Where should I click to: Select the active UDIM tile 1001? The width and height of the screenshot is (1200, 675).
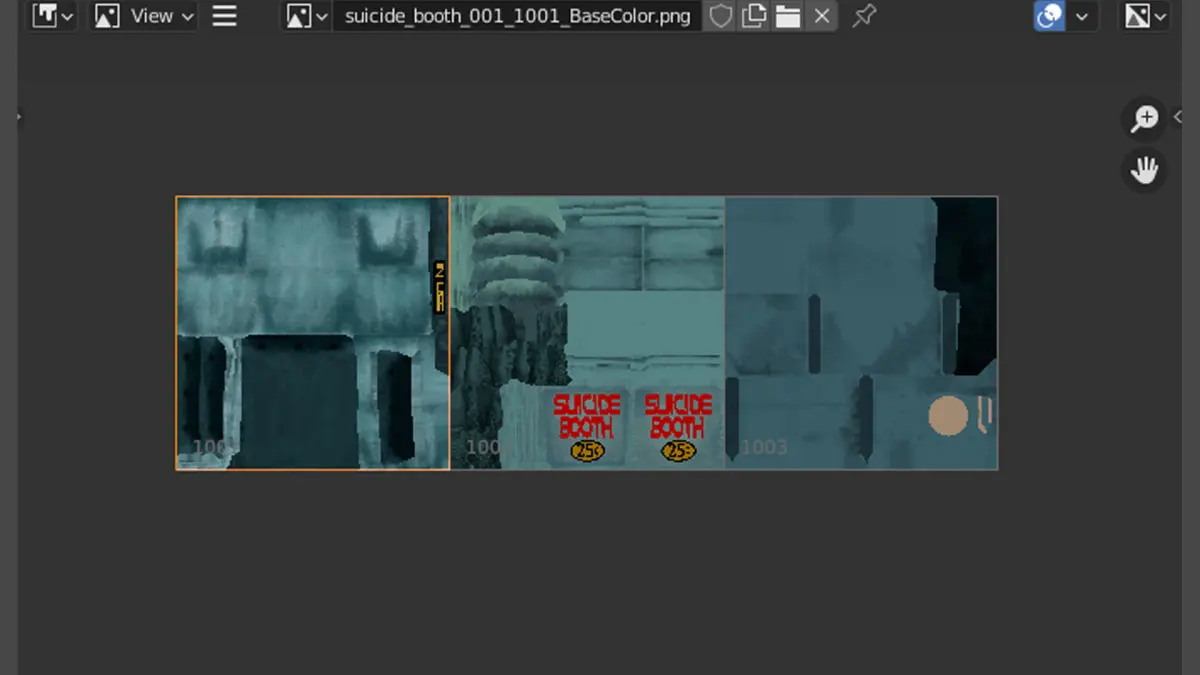click(313, 333)
